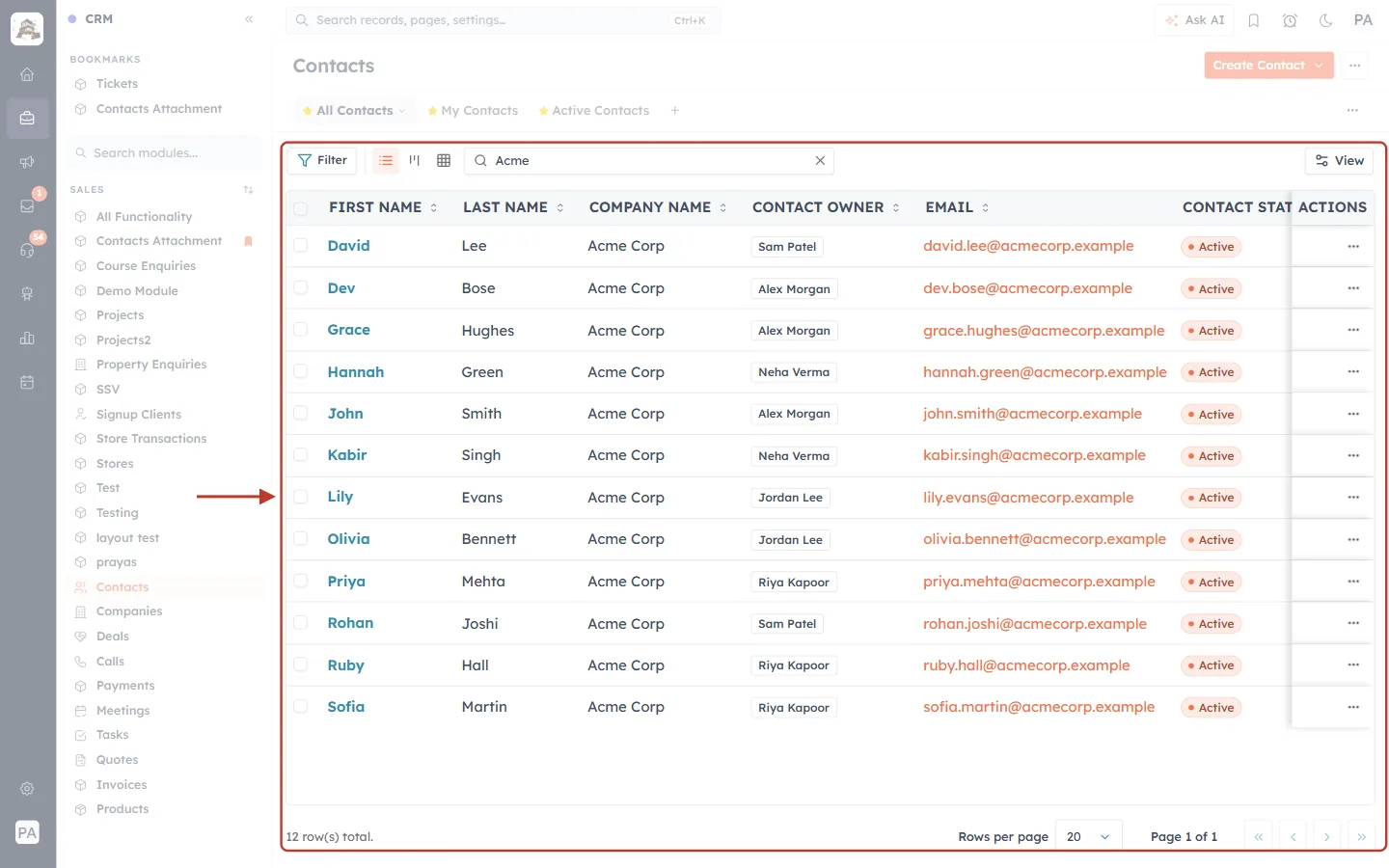Collapse the CRM sidebar panel
The image size is (1389, 868).
[x=249, y=19]
